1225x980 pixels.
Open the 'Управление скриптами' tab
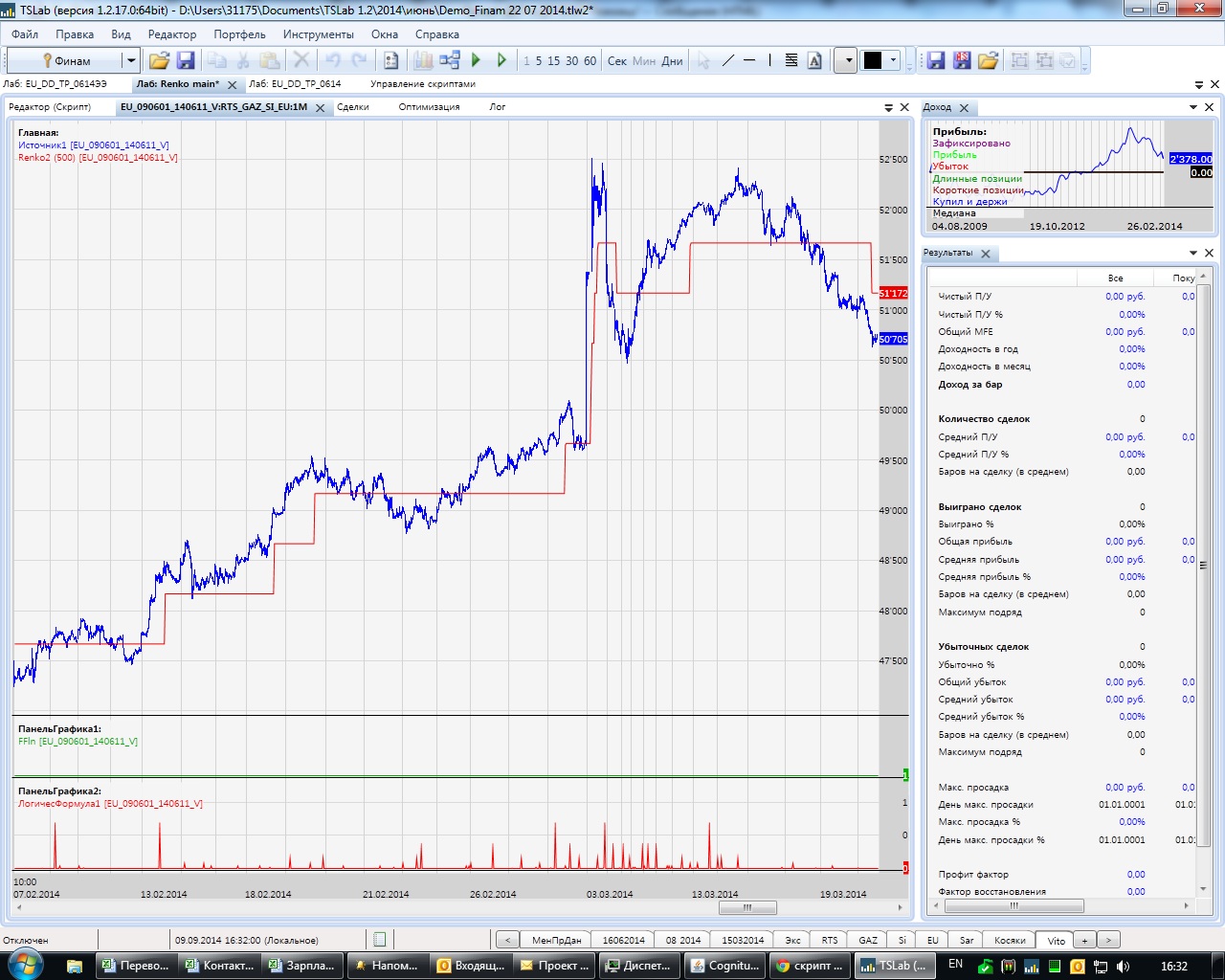point(422,84)
